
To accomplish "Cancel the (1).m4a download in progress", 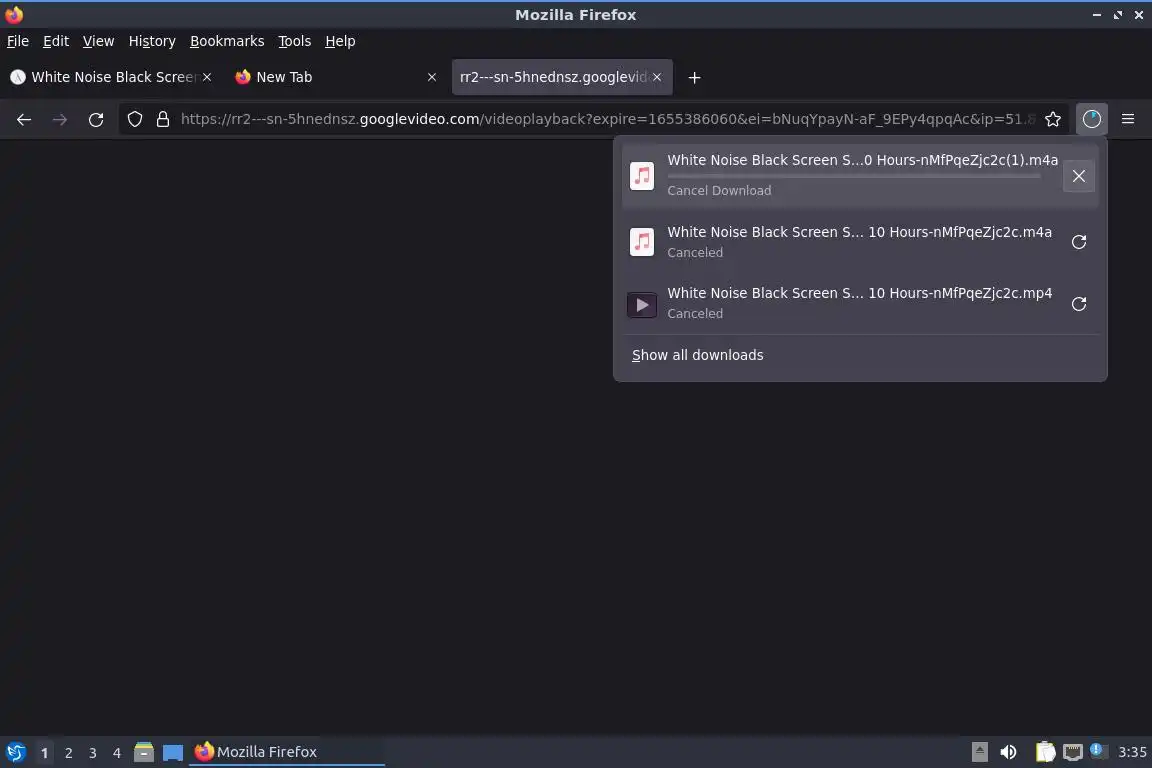I will (1079, 176).
